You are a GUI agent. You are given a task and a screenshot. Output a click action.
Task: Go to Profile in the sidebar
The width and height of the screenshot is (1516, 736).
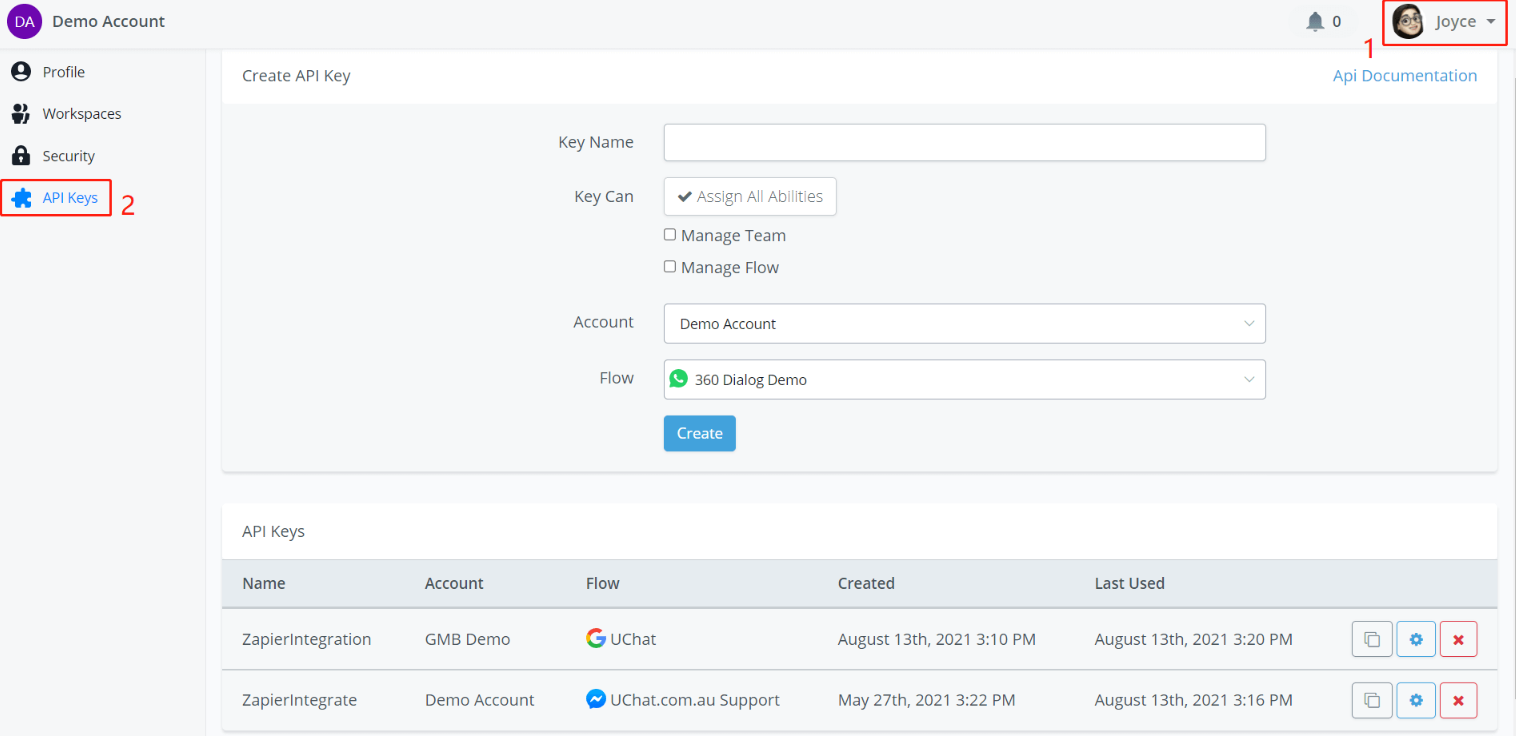(62, 72)
